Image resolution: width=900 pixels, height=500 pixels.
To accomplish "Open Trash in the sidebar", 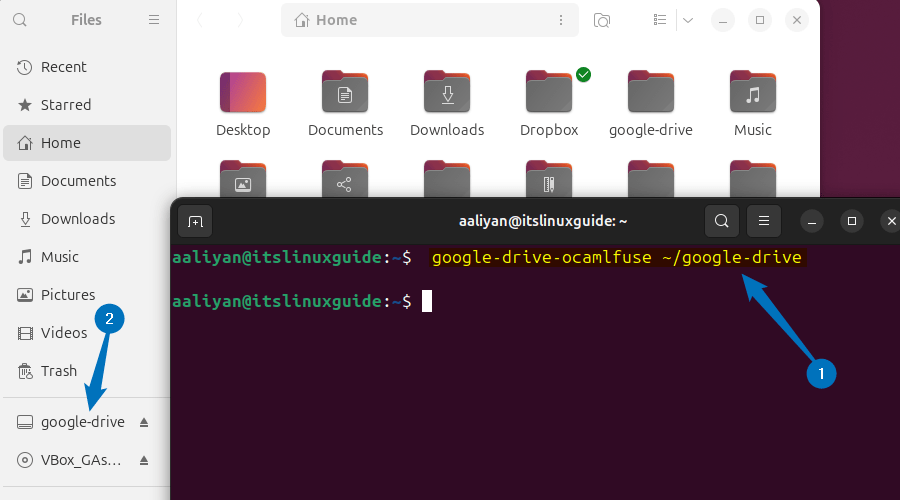I will [x=87, y=371].
